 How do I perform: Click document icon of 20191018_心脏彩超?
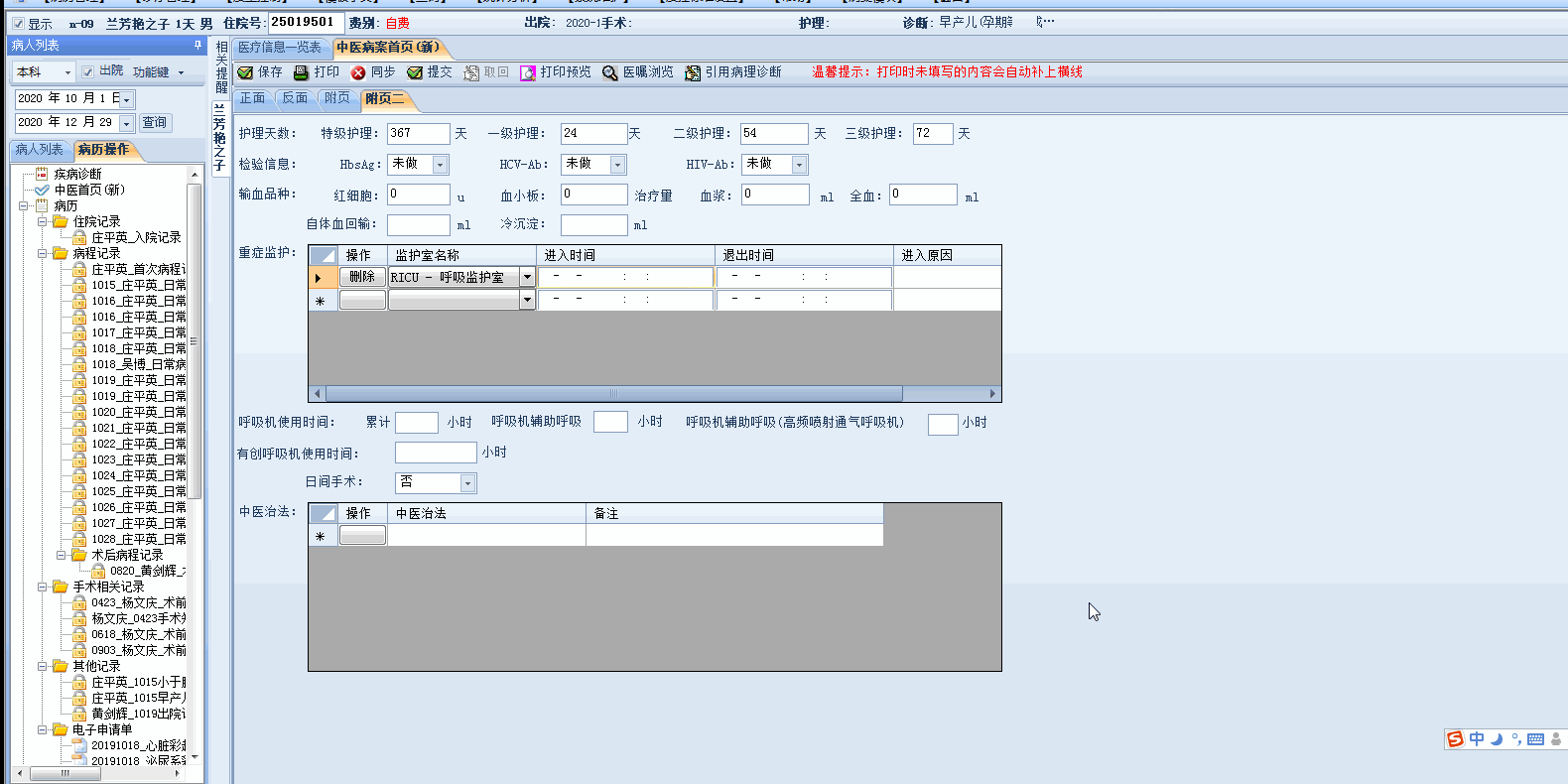click(79, 745)
